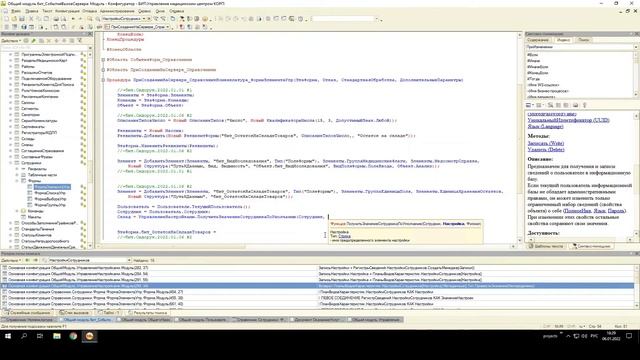The width and height of the screenshot is (640, 360).
Task: Open the Действия dropdown in the search results panel
Action: coord(11,260)
